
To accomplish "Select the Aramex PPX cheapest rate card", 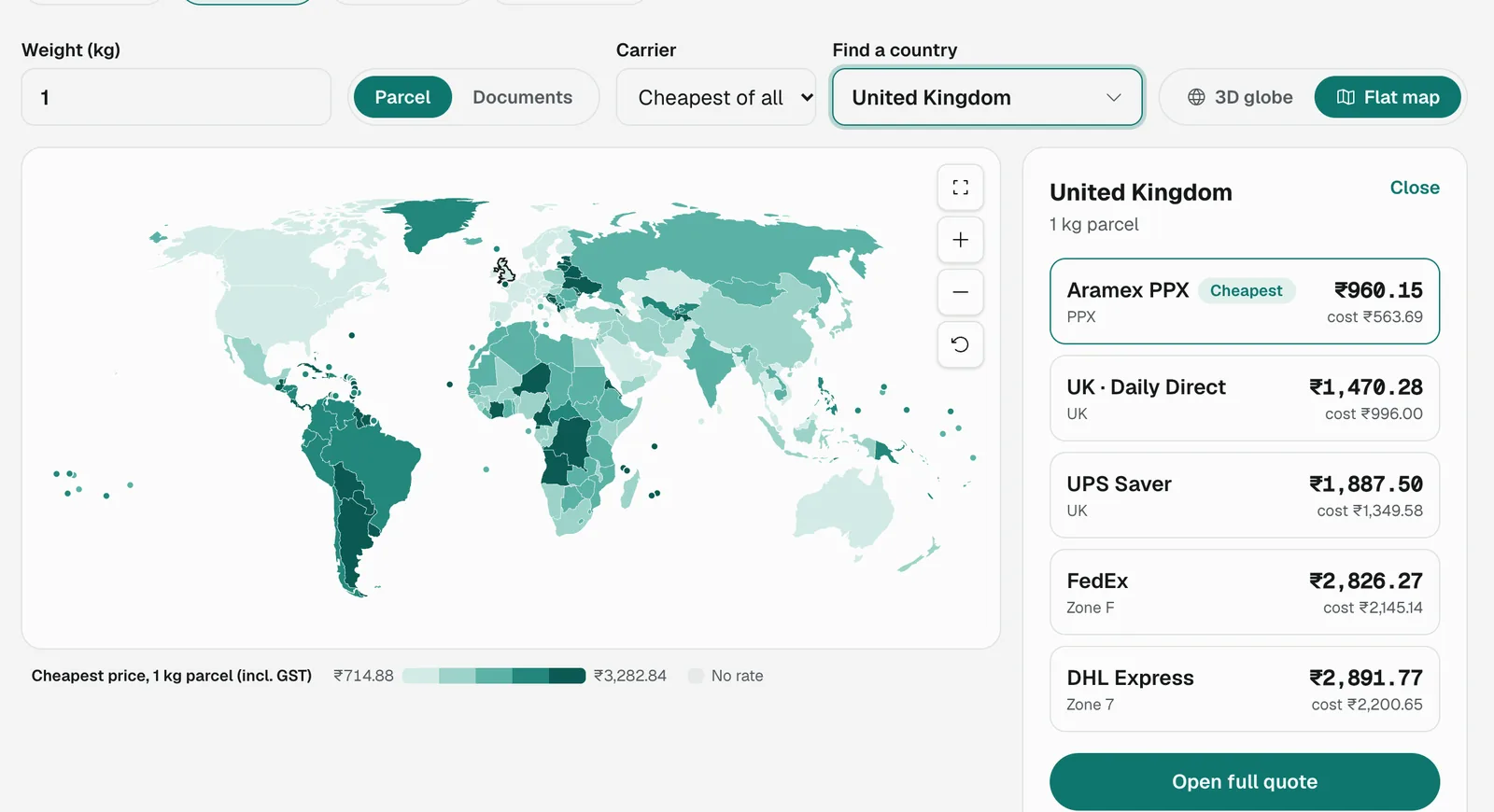I will point(1245,301).
